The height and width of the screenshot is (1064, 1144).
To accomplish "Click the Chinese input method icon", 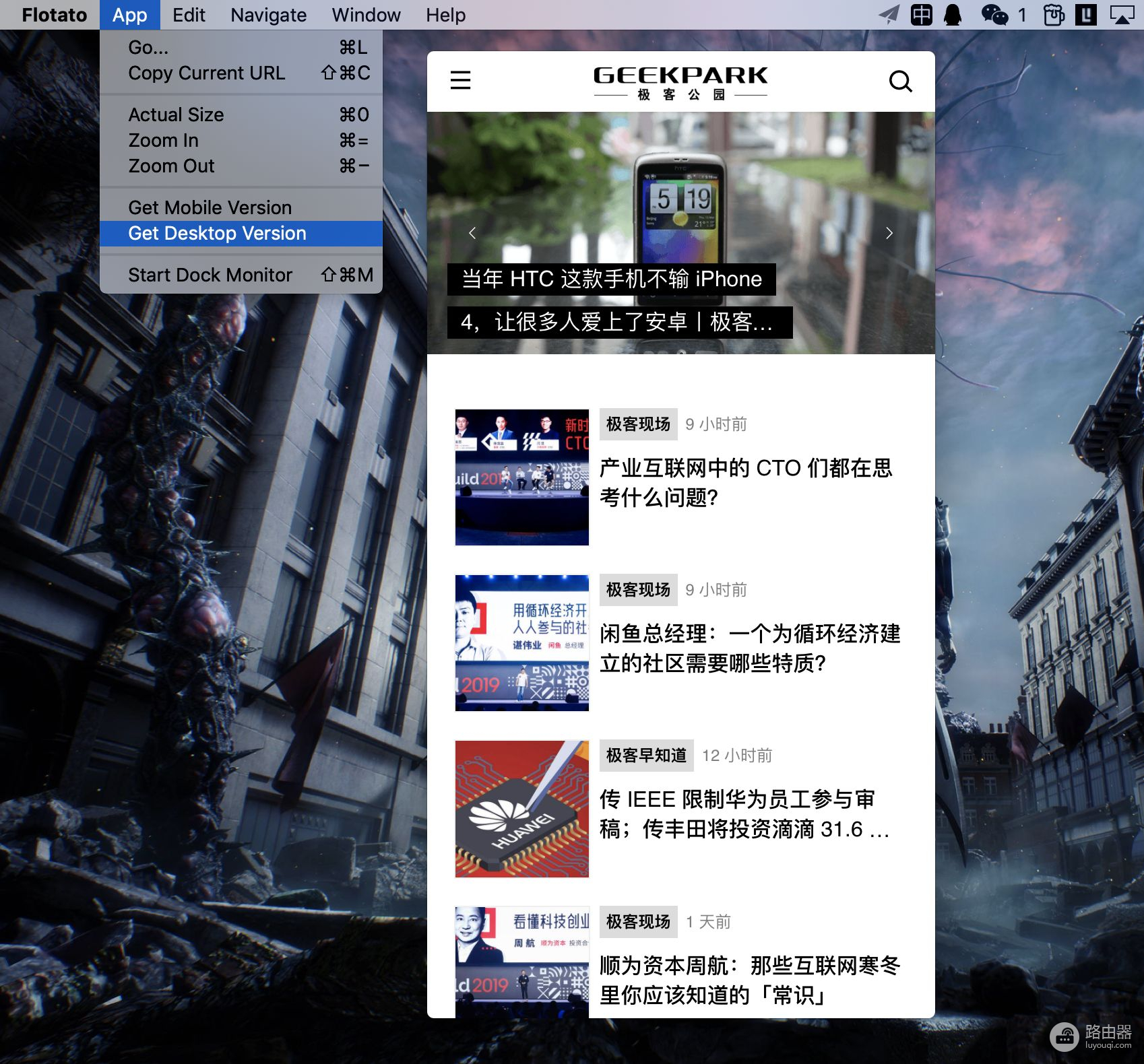I will (x=921, y=15).
